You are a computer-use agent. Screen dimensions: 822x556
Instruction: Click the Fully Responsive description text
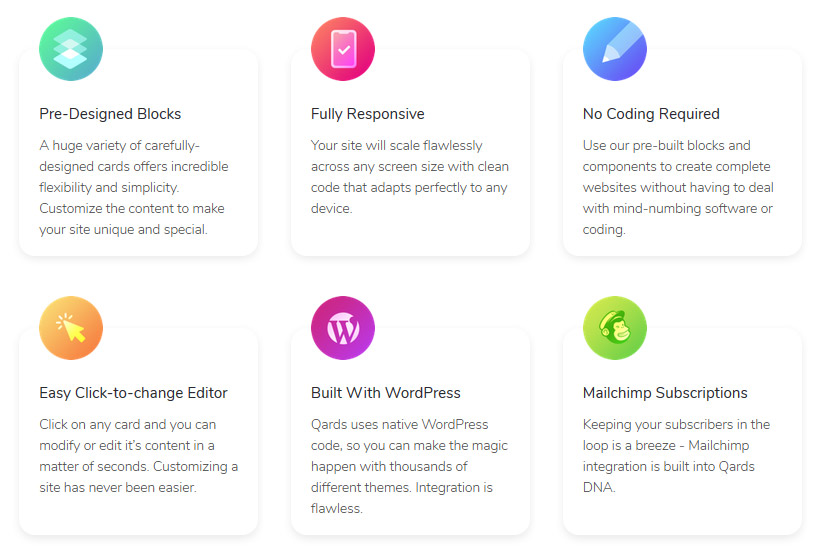coord(410,177)
